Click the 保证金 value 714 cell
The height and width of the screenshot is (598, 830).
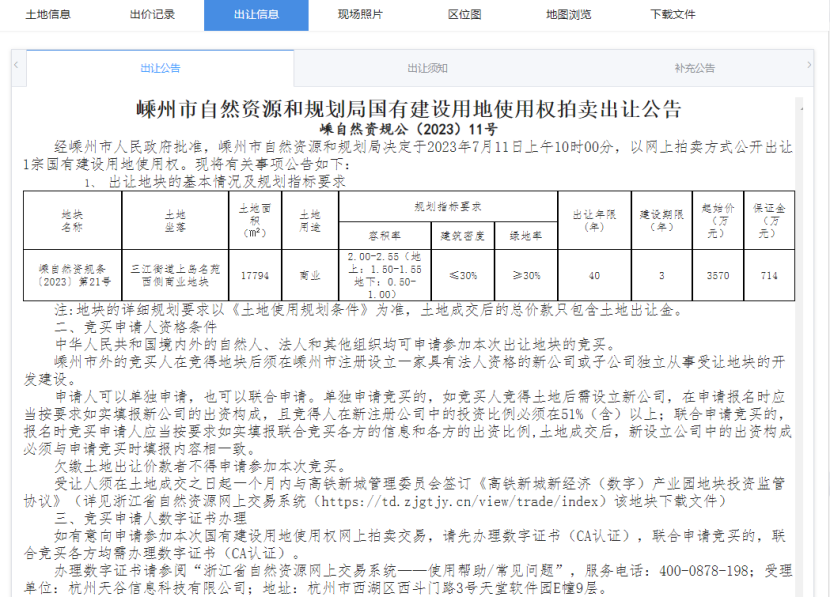pos(768,275)
